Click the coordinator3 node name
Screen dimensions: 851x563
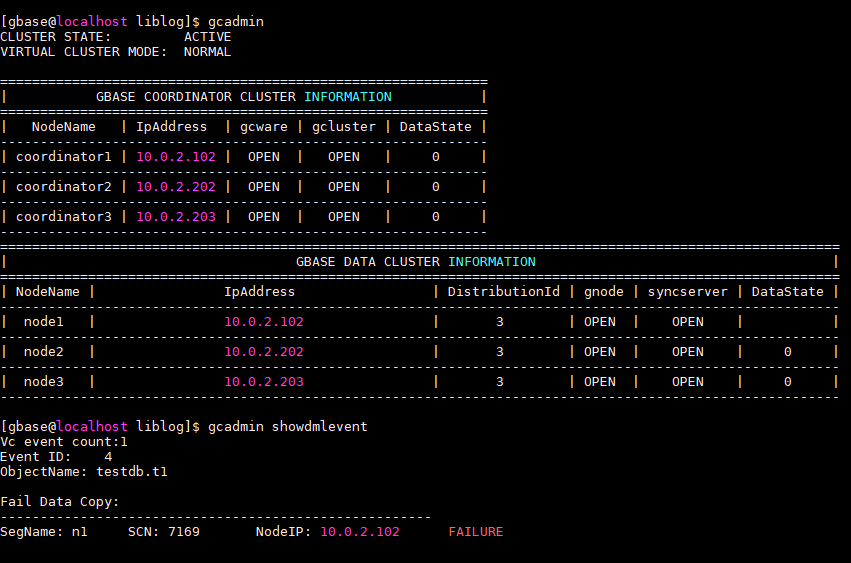tap(63, 217)
